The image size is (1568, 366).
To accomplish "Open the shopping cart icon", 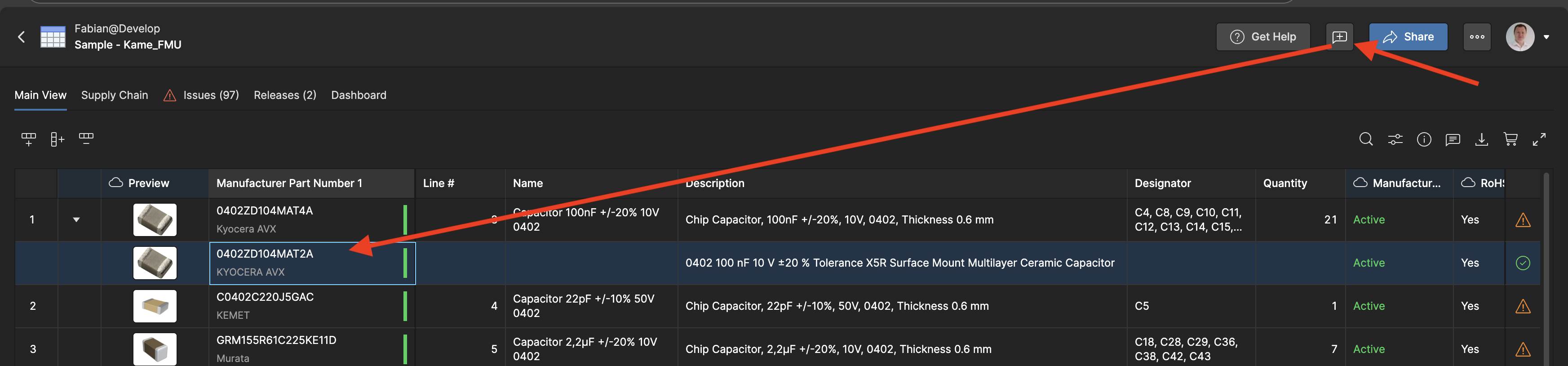I will click(x=1510, y=139).
